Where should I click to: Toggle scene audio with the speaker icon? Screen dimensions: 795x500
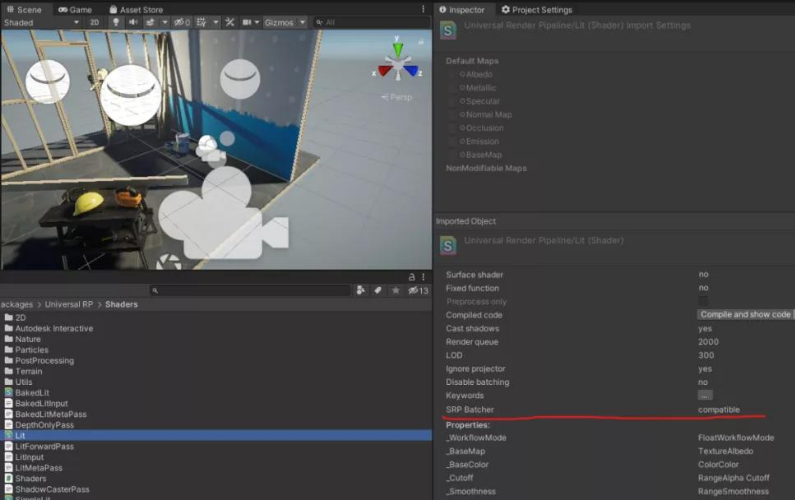(x=133, y=22)
